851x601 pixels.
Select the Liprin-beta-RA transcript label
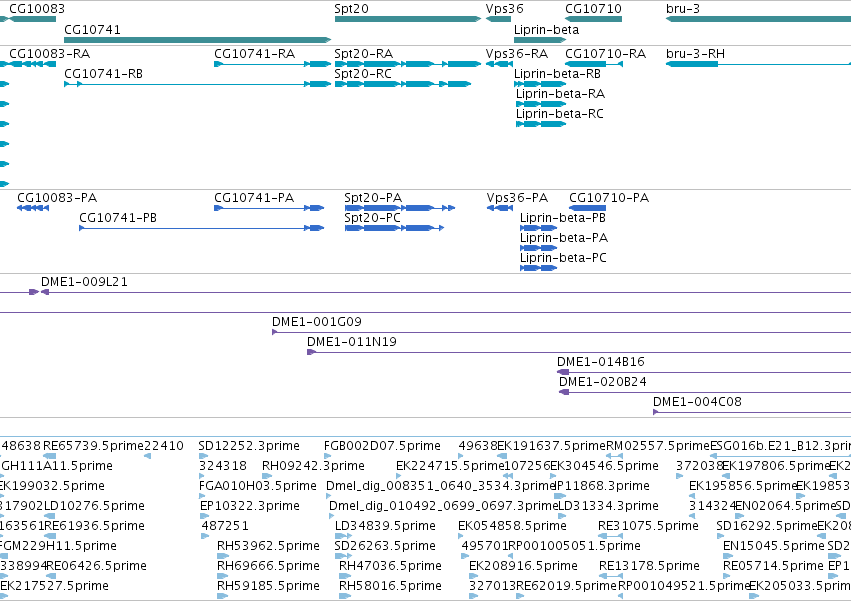(x=560, y=94)
